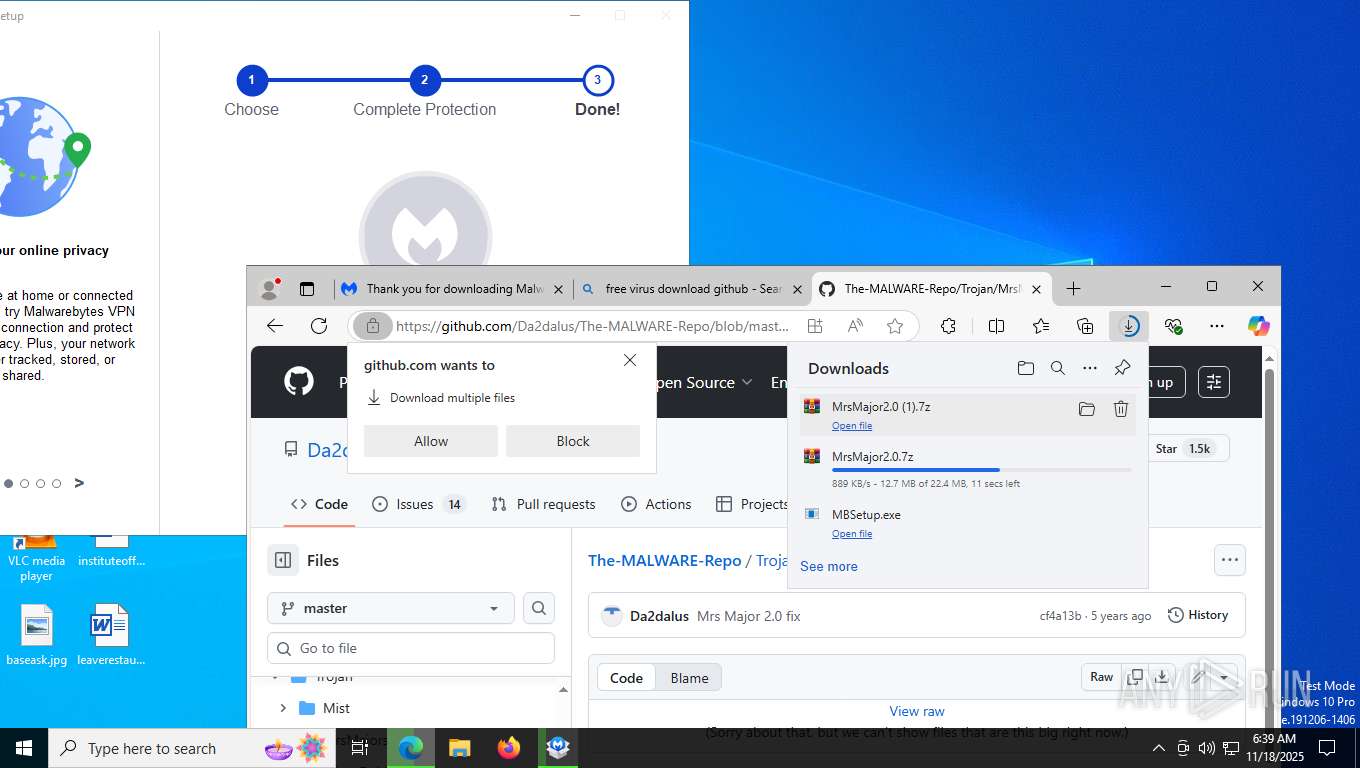Switch to the Code repository tab
The image size is (1360, 768).
pyautogui.click(x=319, y=504)
